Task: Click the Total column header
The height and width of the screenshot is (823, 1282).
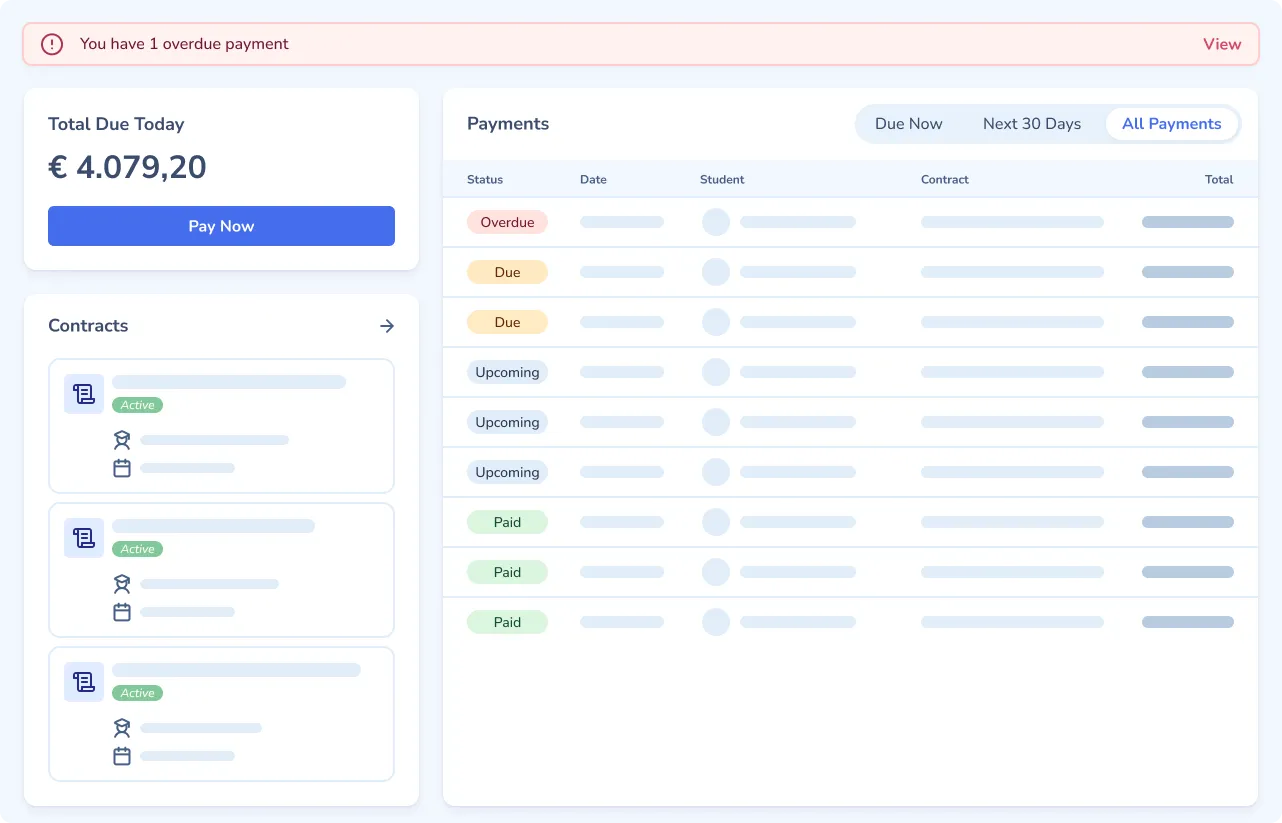Action: point(1219,179)
